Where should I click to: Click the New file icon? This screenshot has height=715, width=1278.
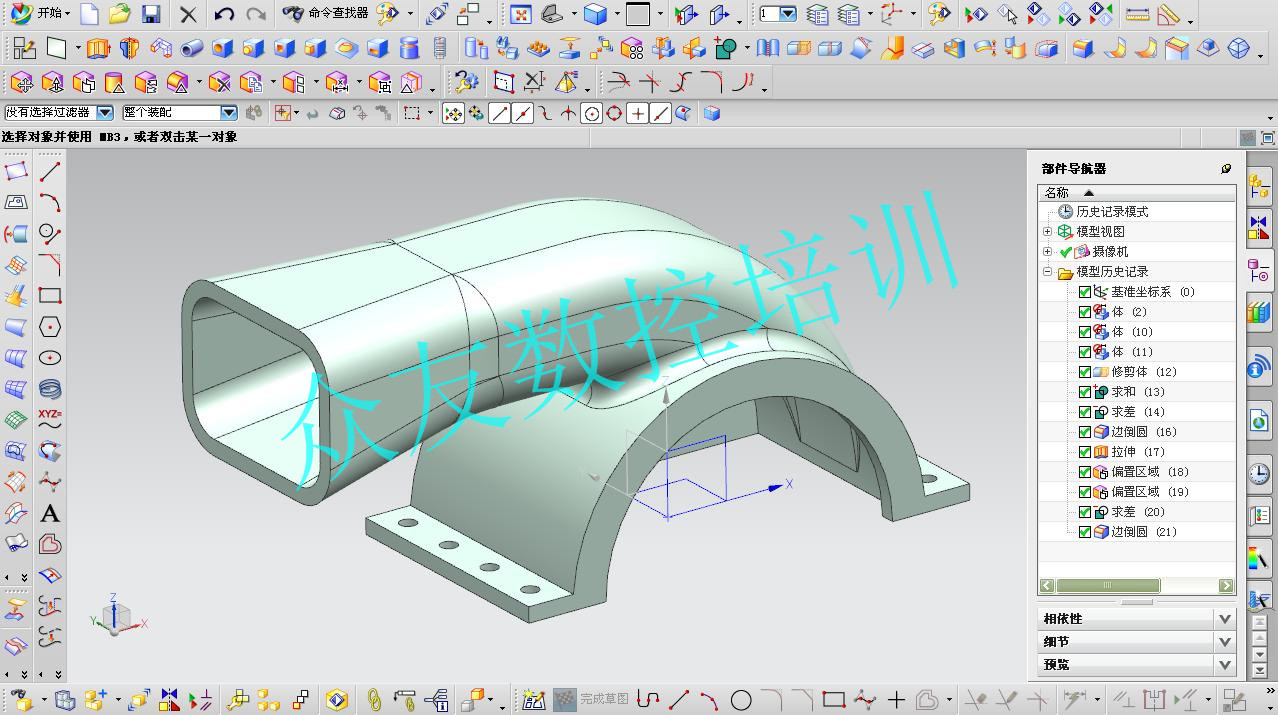(89, 14)
